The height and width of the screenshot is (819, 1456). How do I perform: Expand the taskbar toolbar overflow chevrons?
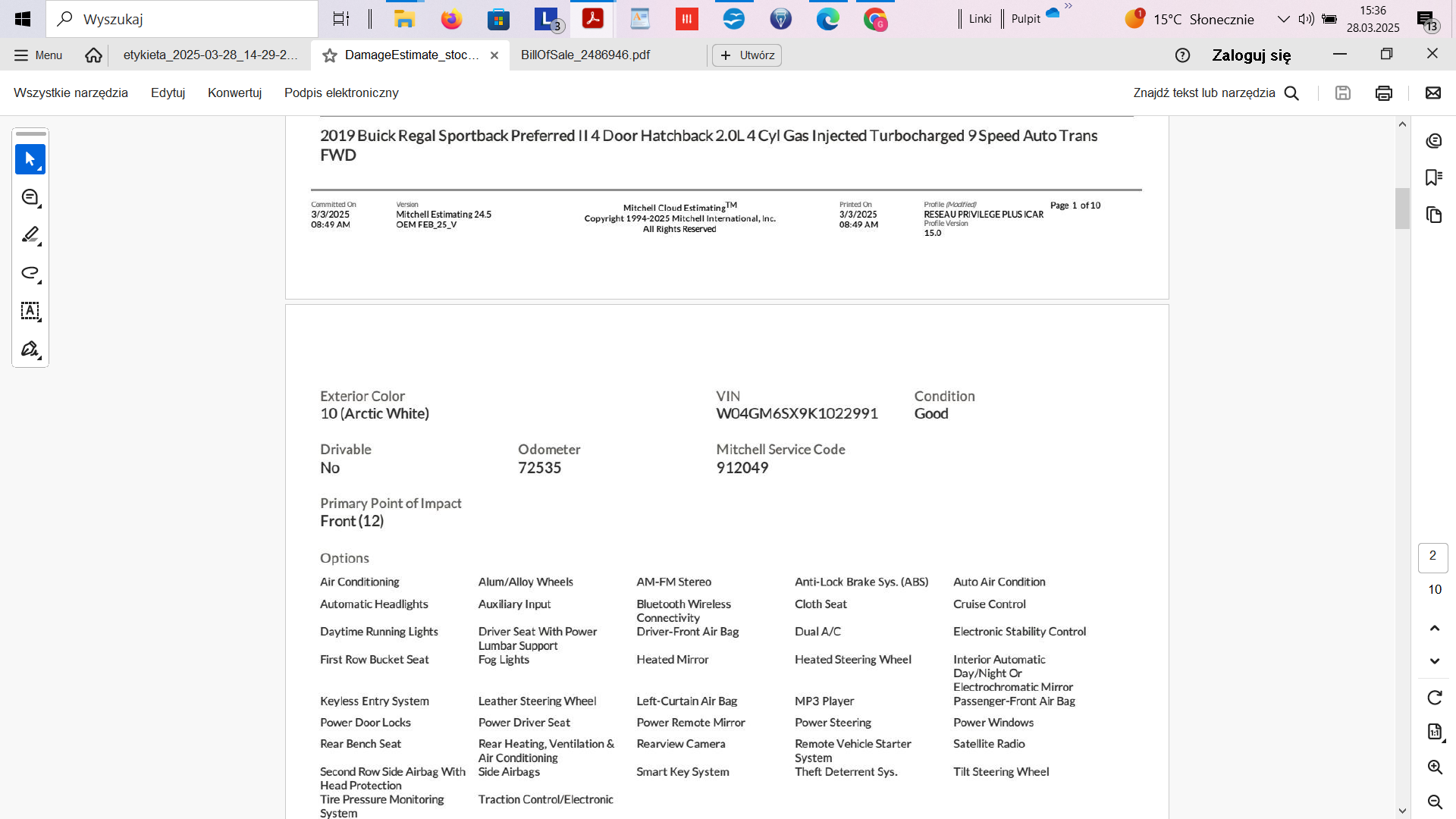1068,6
